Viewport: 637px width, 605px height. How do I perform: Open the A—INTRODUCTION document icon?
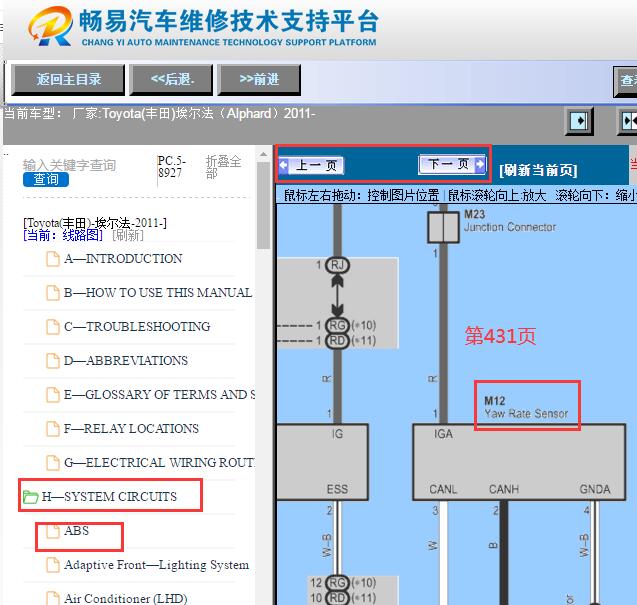(52, 259)
